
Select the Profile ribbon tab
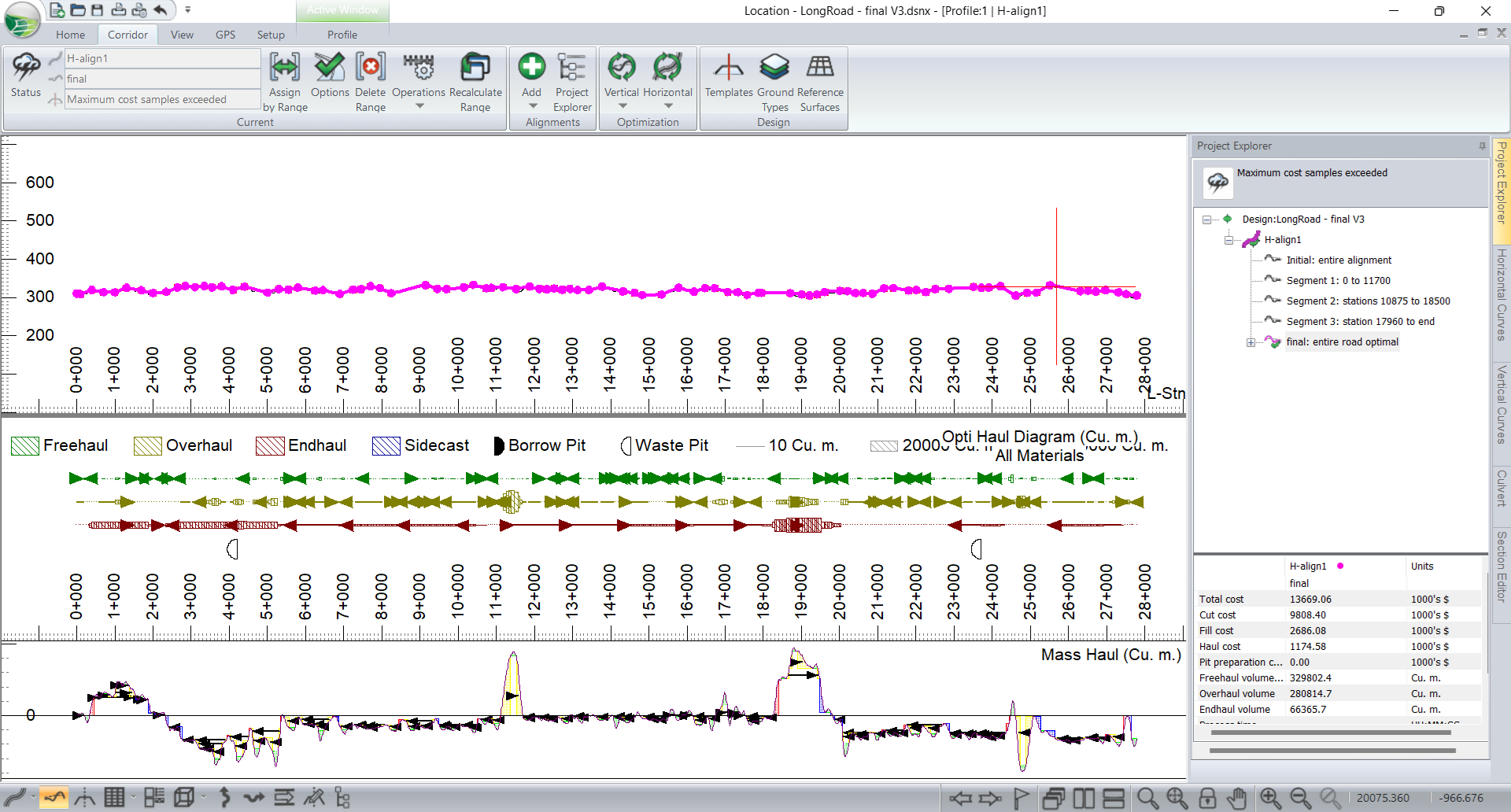(342, 35)
